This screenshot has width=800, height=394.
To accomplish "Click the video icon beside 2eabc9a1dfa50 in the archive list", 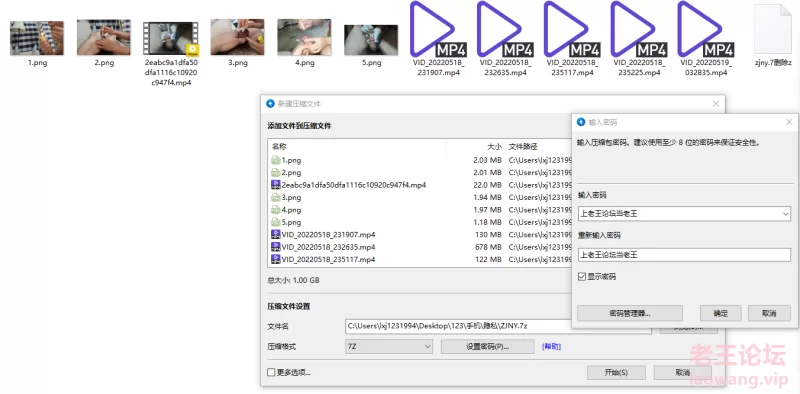I will (276, 185).
